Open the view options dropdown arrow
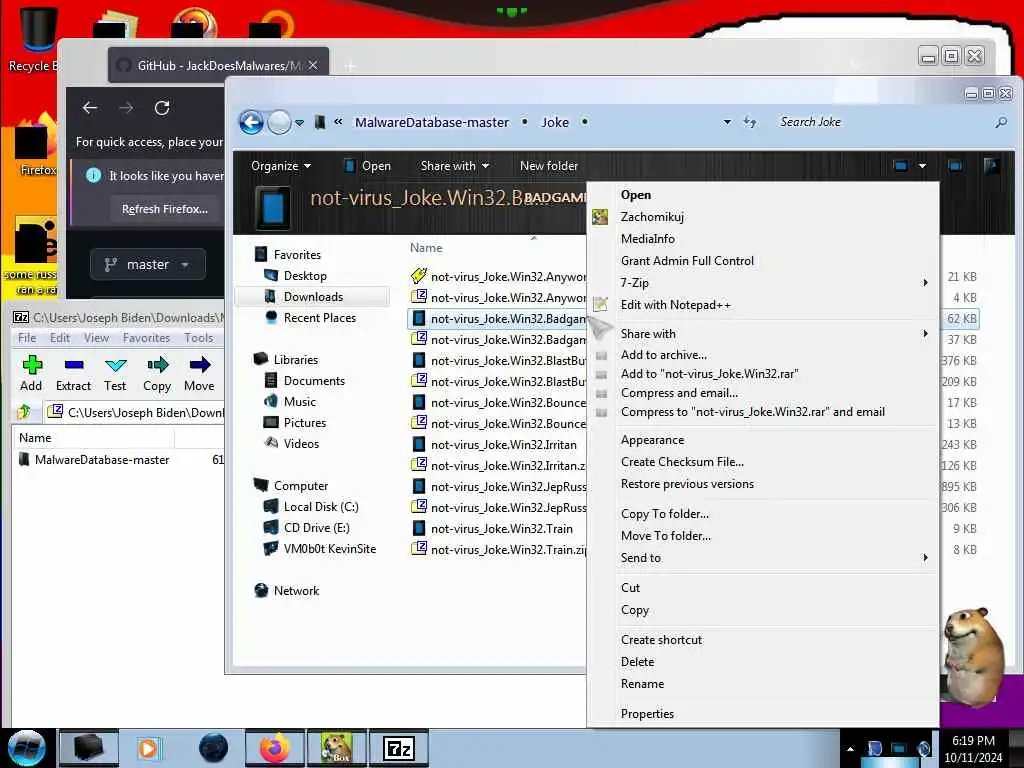 tap(922, 166)
